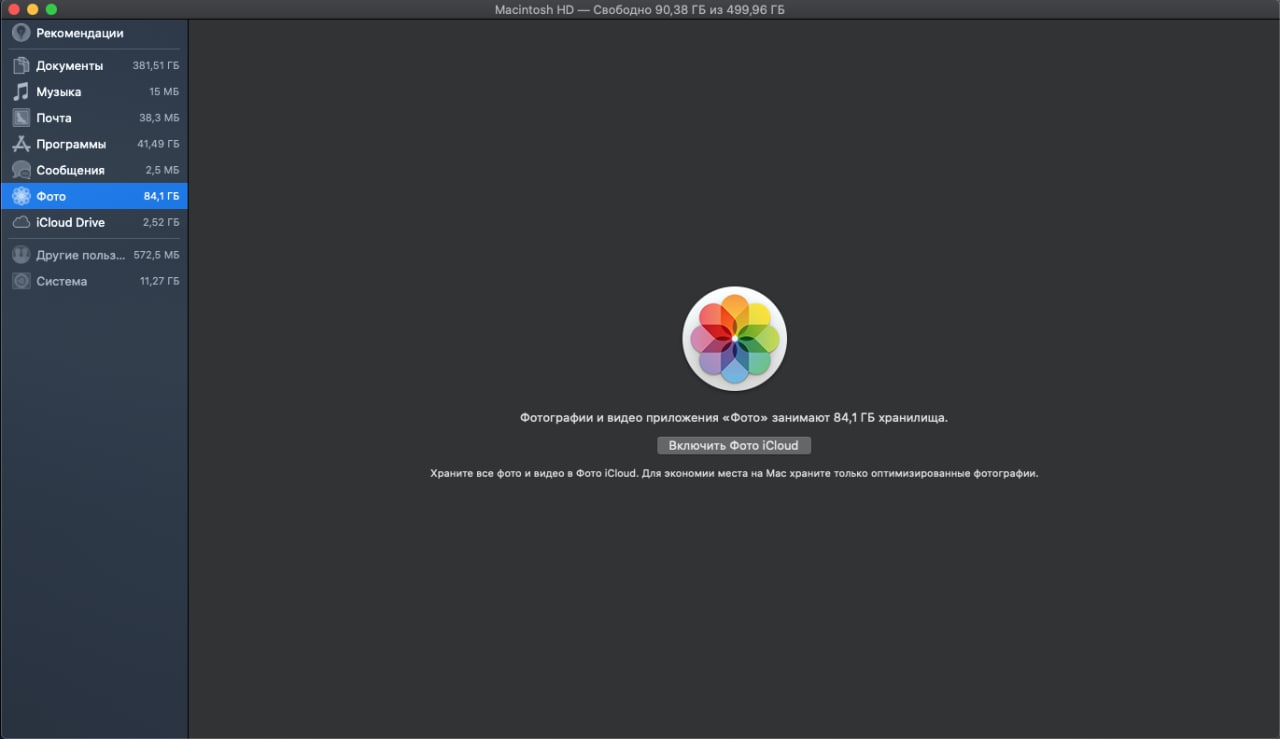Image resolution: width=1280 pixels, height=739 pixels.
Task: Click the large Photos app icon
Action: (x=734, y=339)
